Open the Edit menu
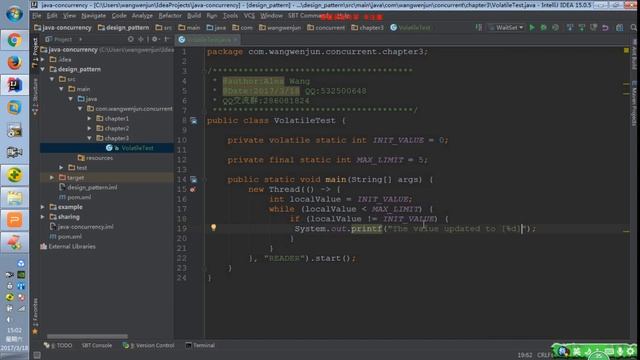Screen dimensions: 640x360 pos(52,16)
